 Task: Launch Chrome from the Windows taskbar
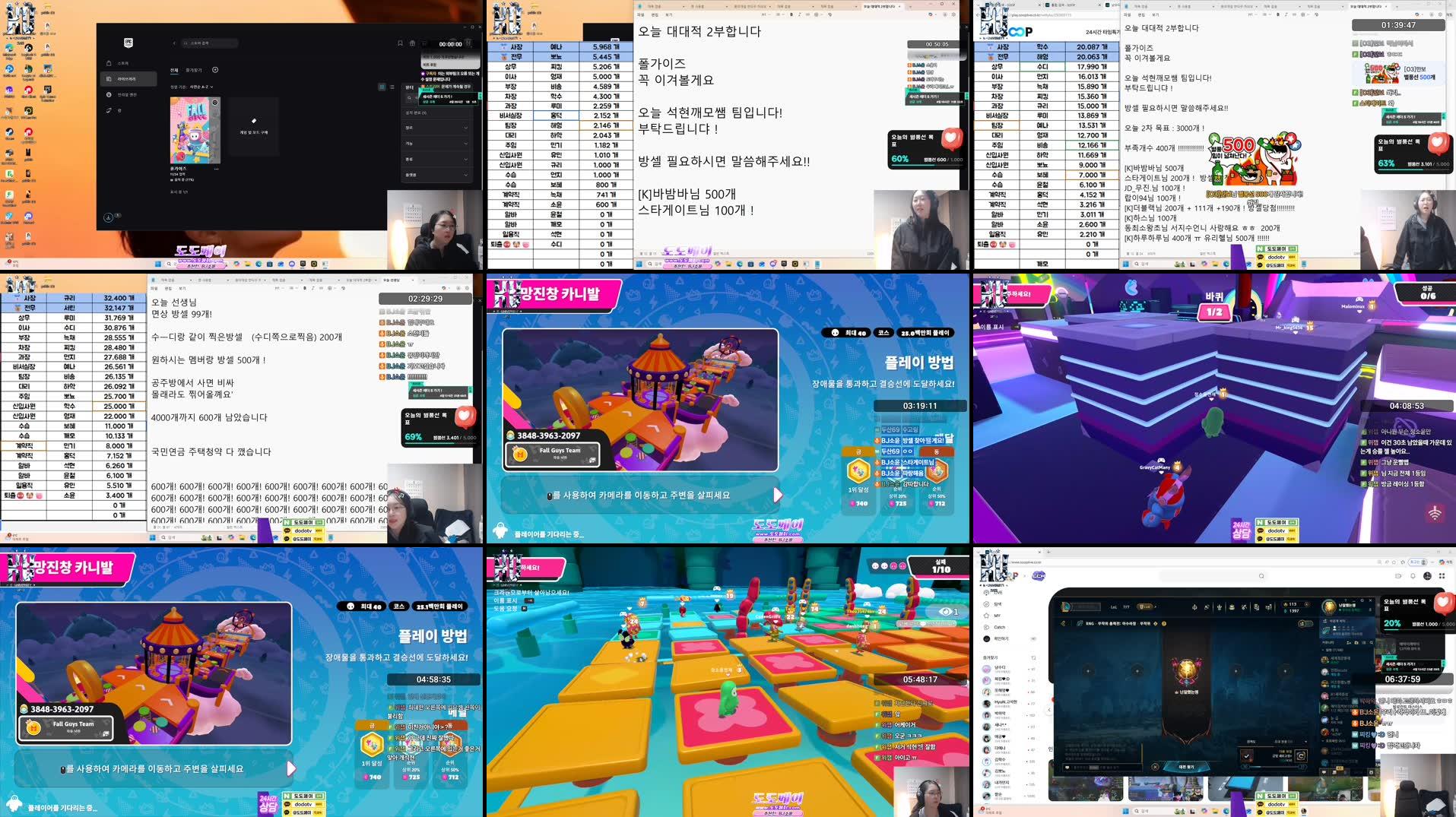(236, 264)
